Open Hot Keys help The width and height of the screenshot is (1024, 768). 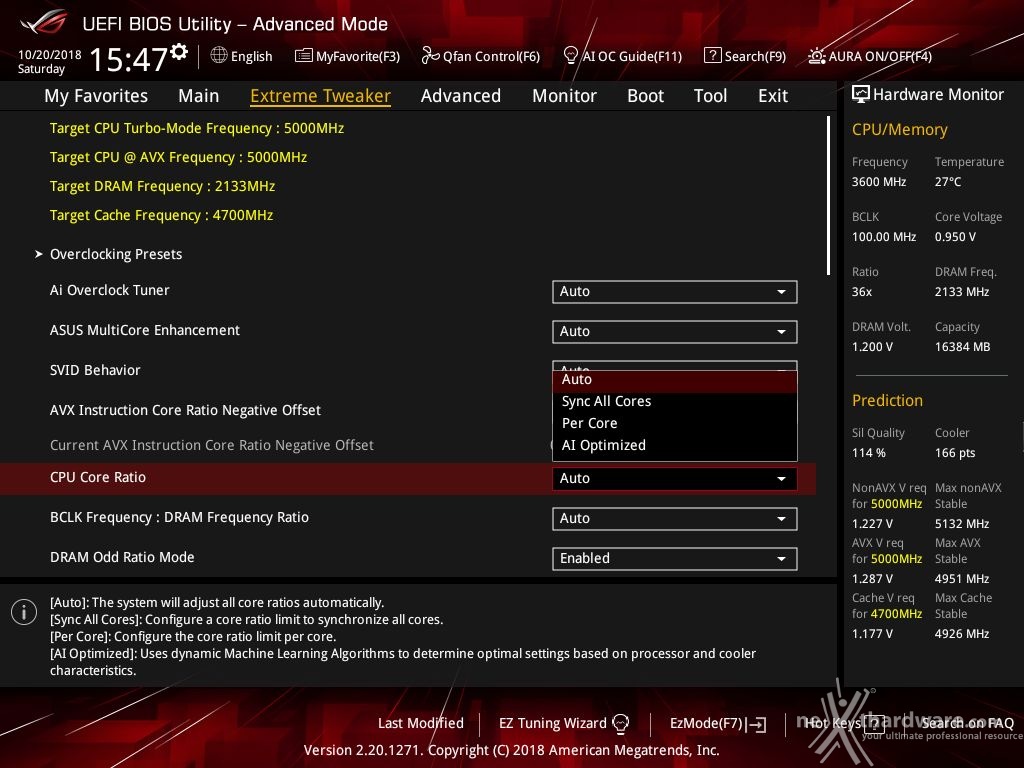pyautogui.click(x=843, y=723)
